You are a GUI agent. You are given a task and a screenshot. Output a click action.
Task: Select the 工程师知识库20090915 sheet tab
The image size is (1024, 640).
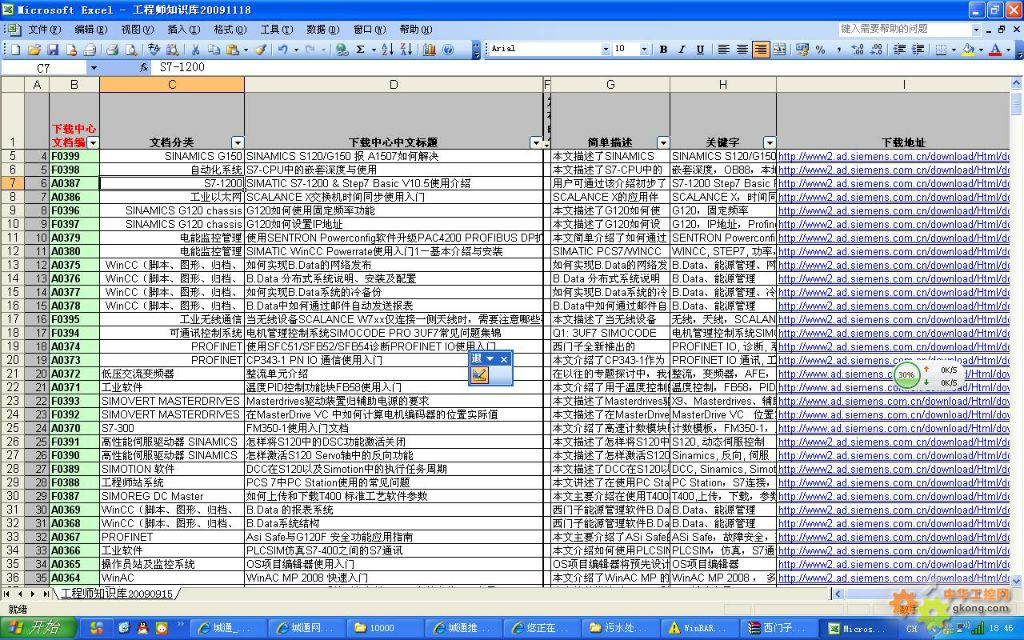point(117,594)
